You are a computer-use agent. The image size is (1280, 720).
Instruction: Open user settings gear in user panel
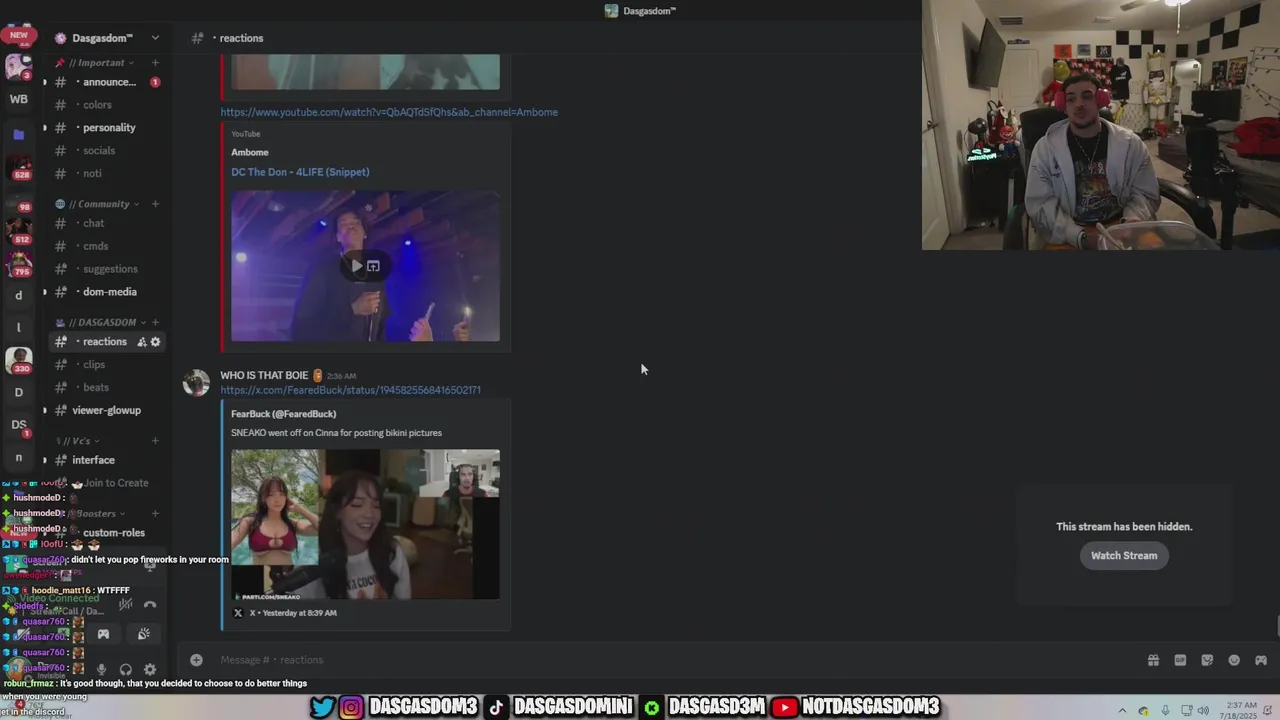point(150,669)
